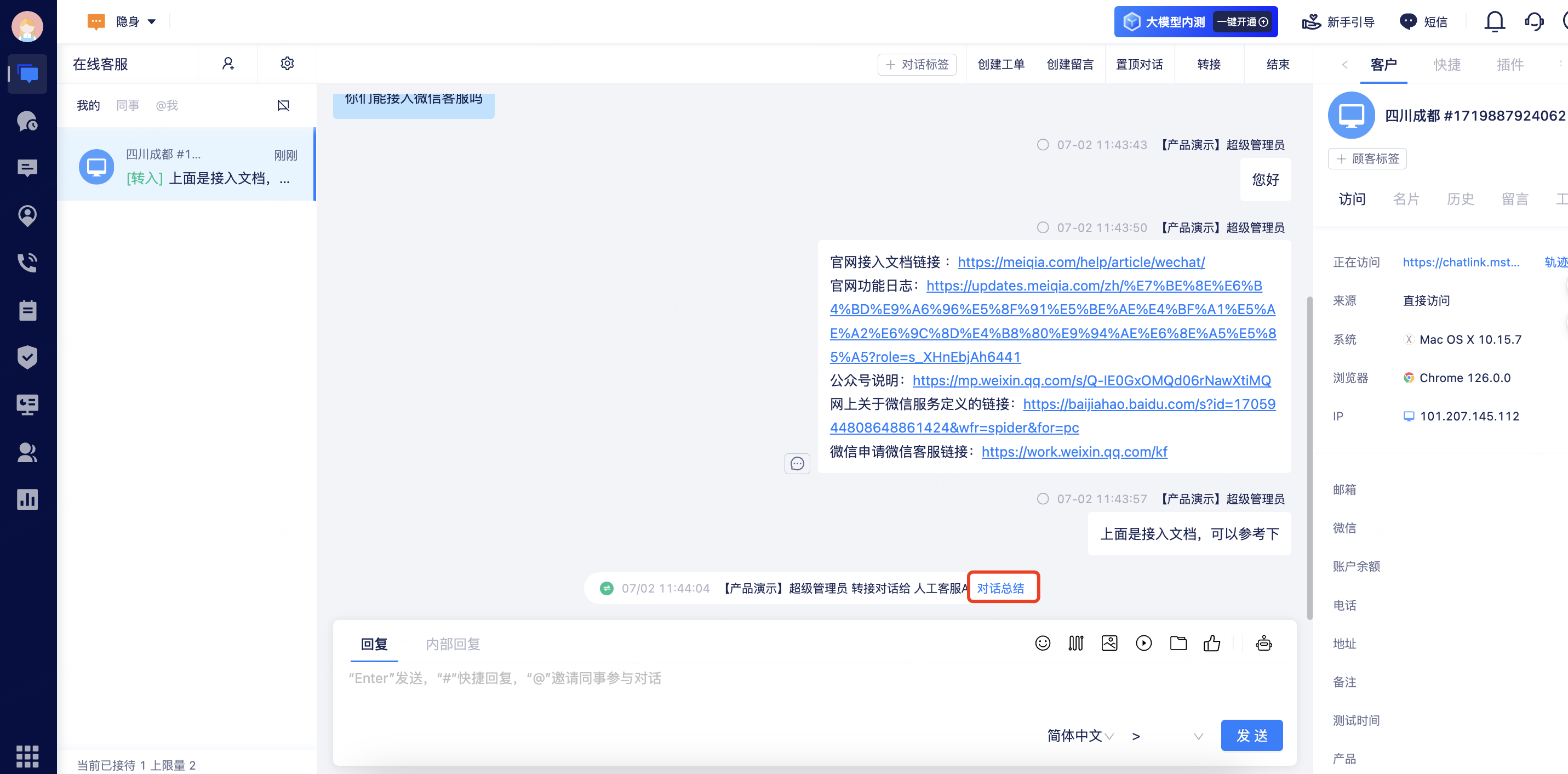Toggle the 一键开通 switch button

click(1243, 22)
